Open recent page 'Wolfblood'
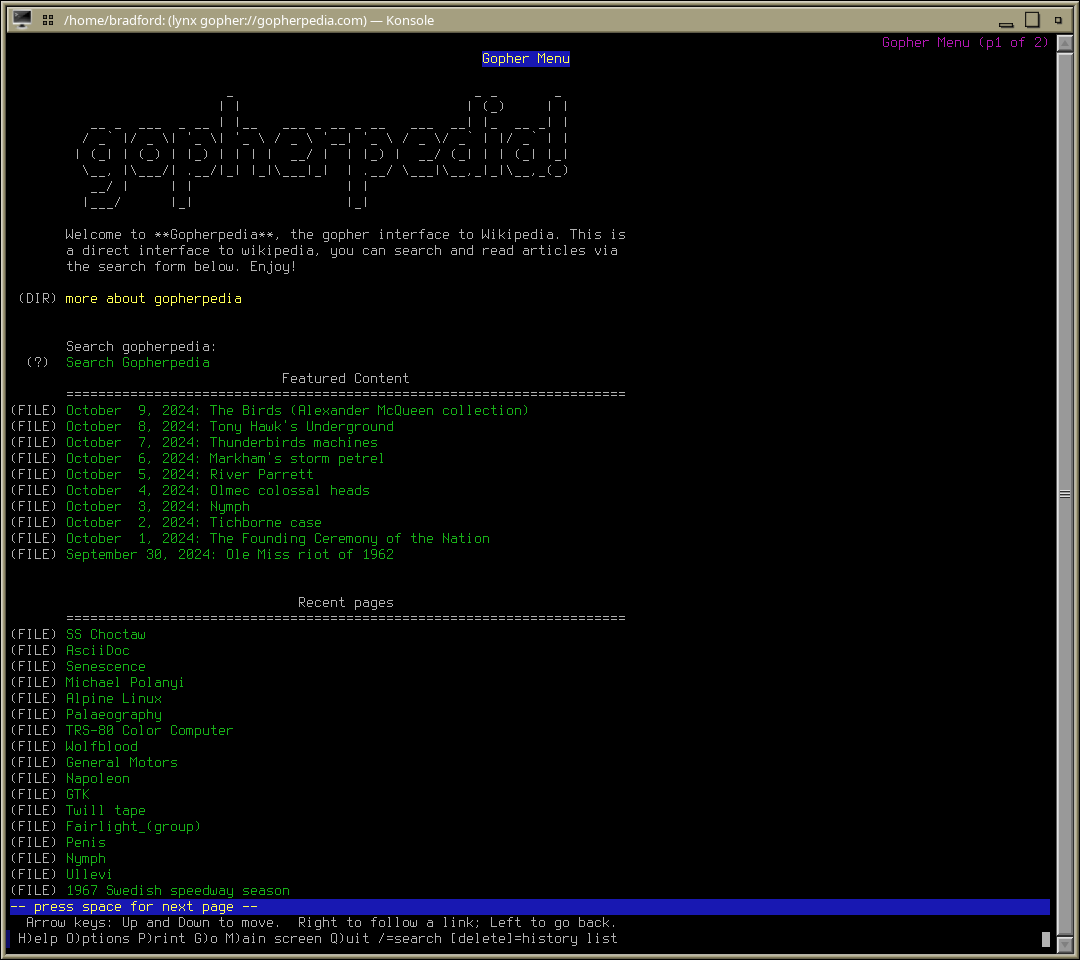1080x960 pixels. tap(101, 747)
